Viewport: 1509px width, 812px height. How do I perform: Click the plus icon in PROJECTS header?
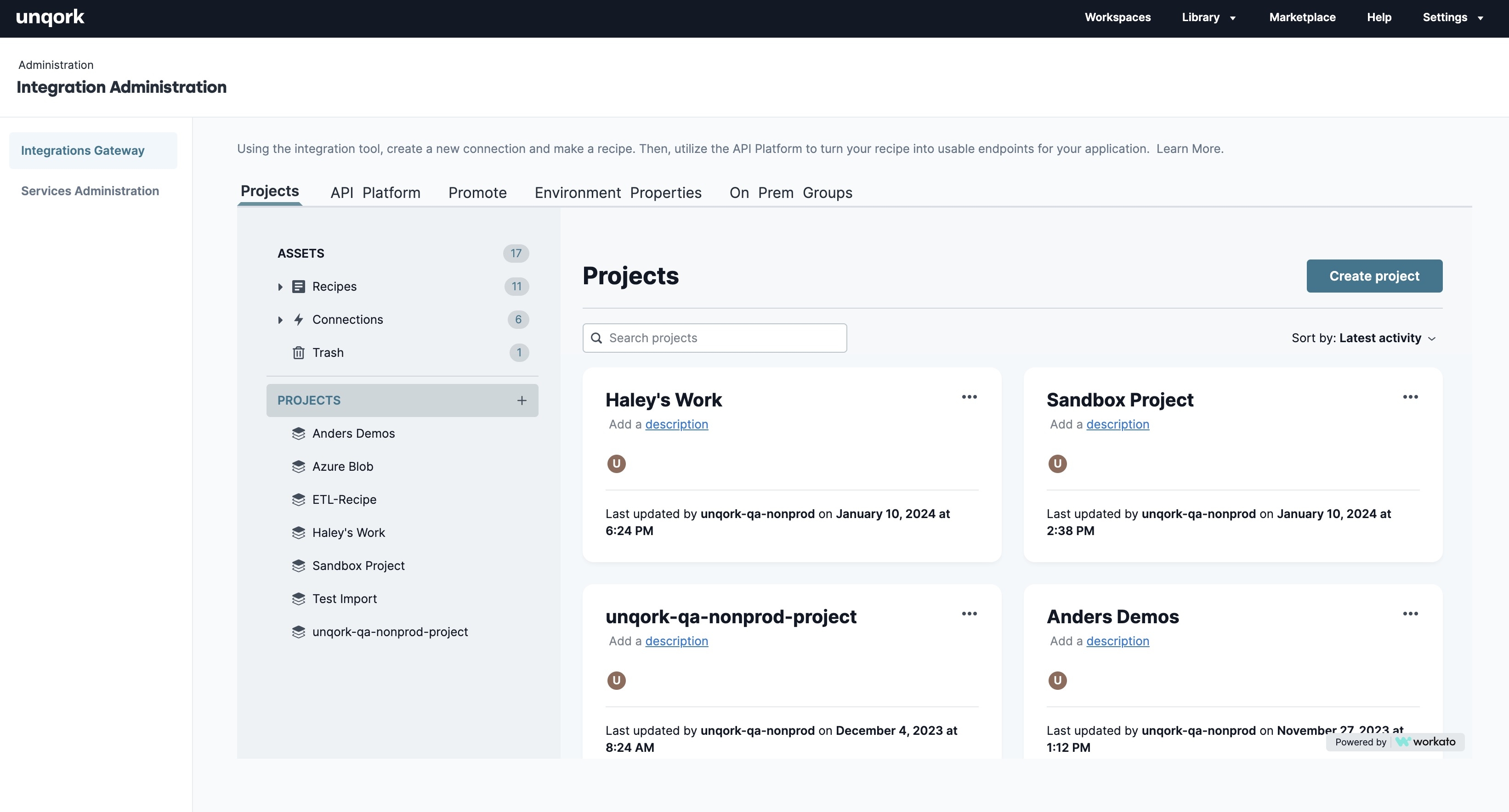(x=522, y=400)
